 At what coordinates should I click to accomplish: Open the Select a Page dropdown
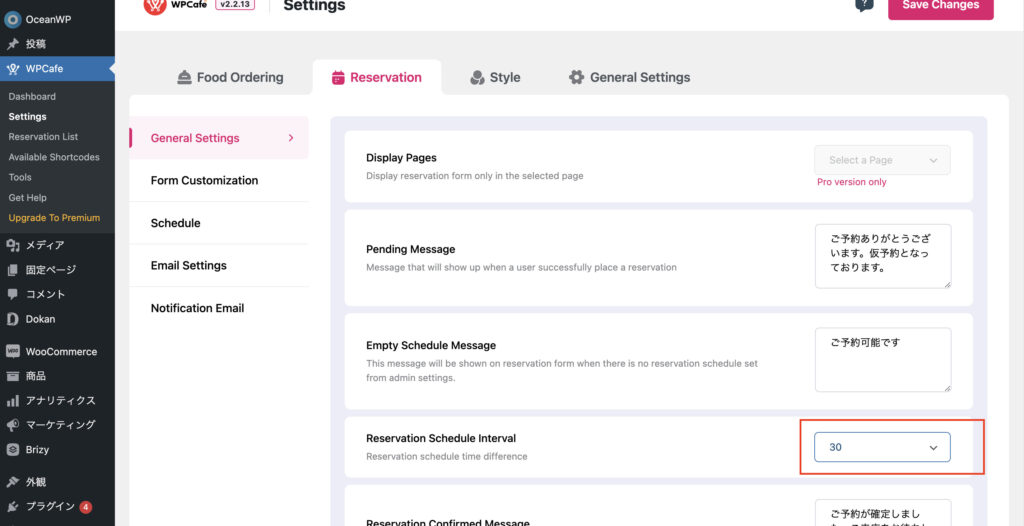pyautogui.click(x=882, y=160)
